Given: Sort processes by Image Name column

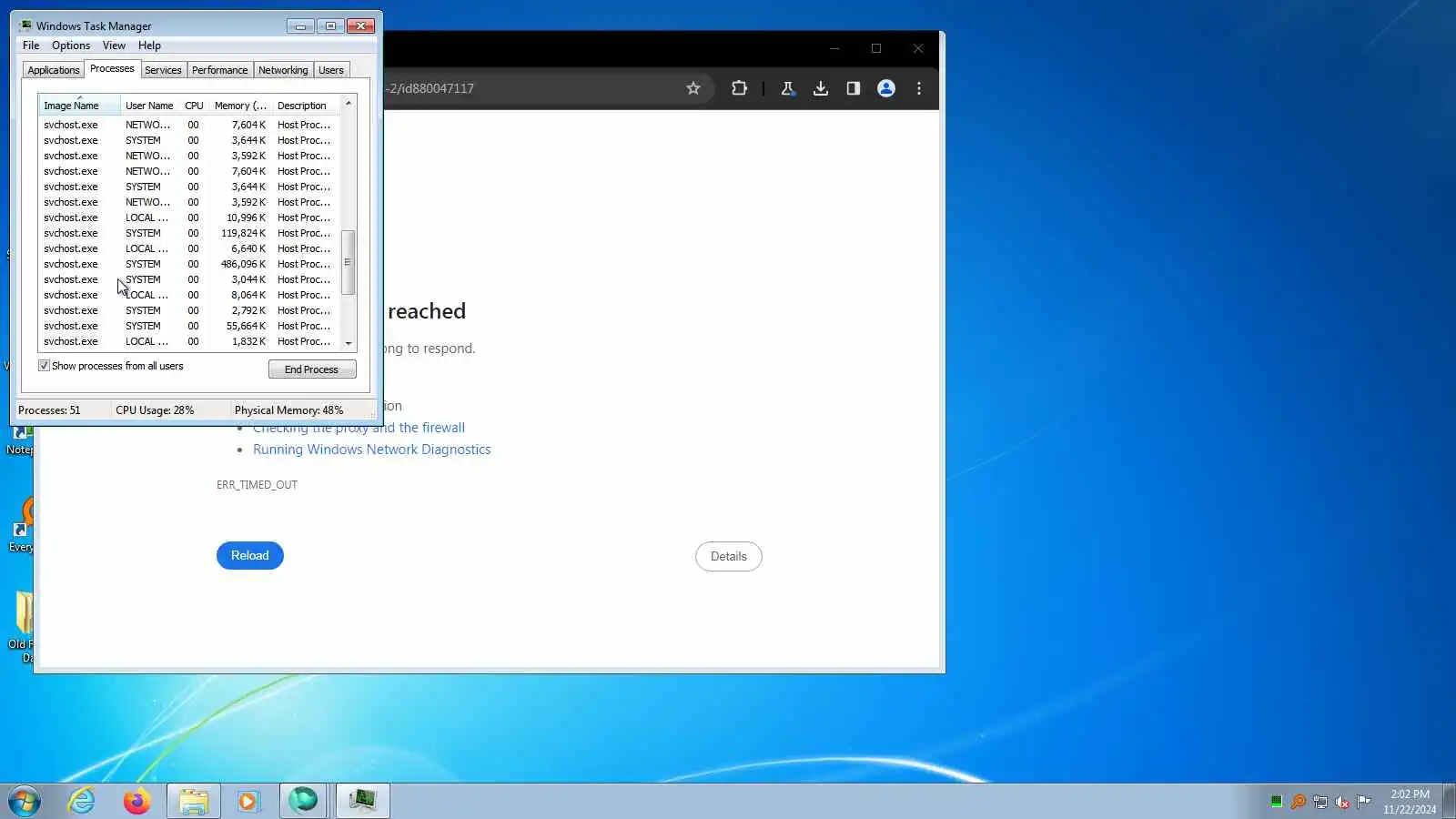Looking at the screenshot, I should pyautogui.click(x=79, y=106).
